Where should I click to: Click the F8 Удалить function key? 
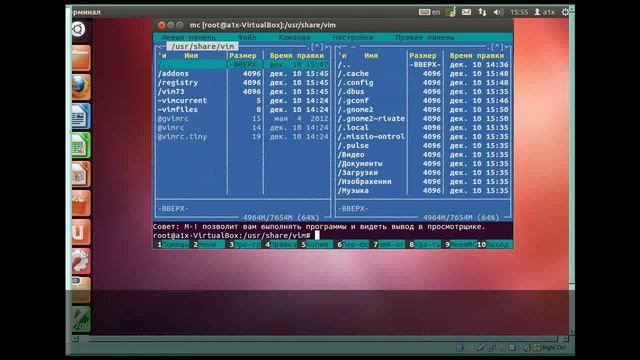click(424, 244)
